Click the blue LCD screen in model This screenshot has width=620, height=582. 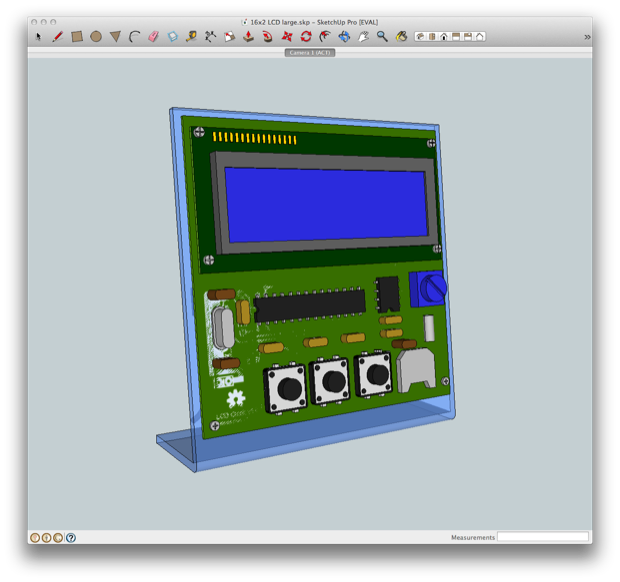326,205
